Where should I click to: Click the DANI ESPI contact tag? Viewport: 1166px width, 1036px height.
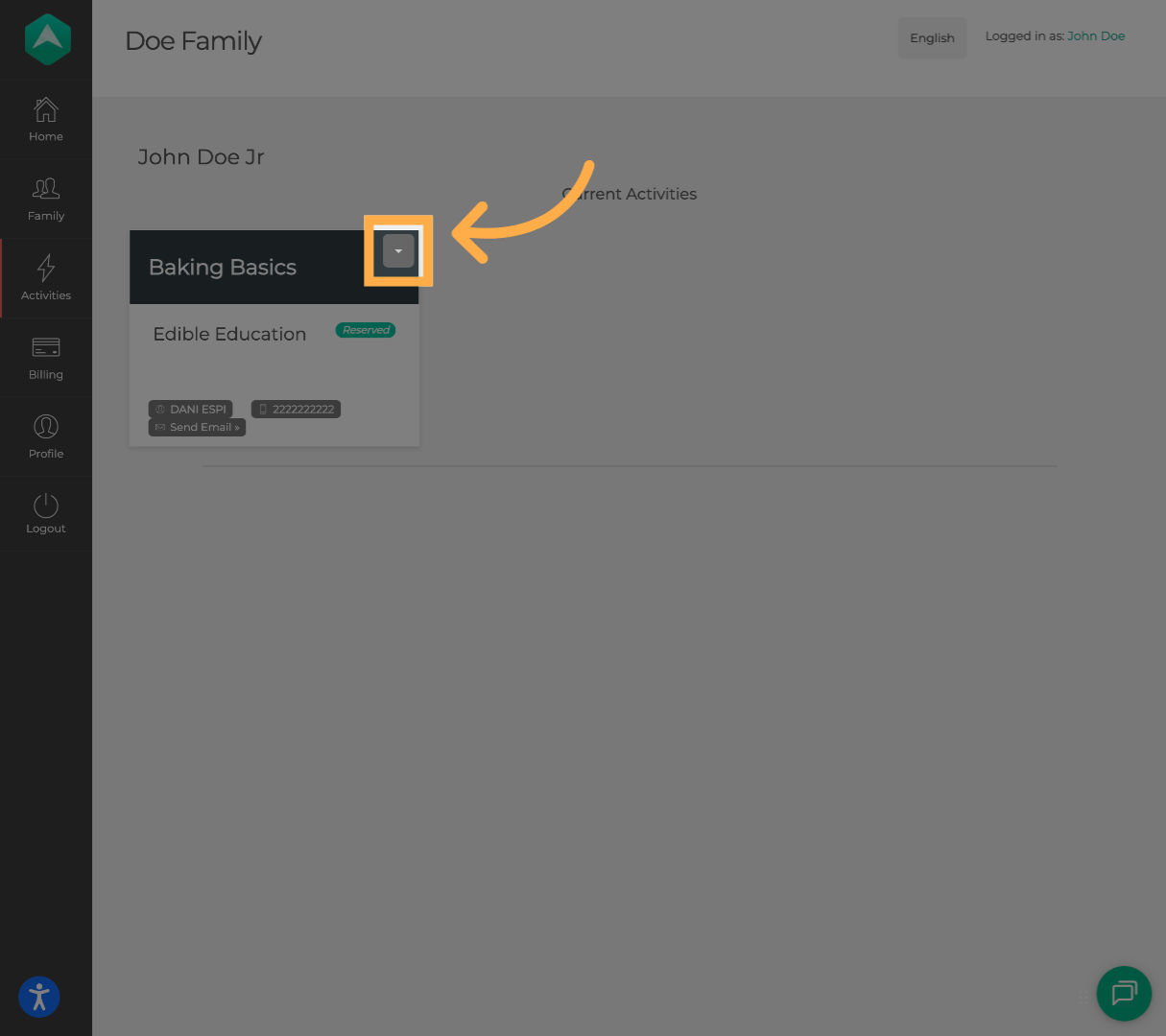[191, 410]
